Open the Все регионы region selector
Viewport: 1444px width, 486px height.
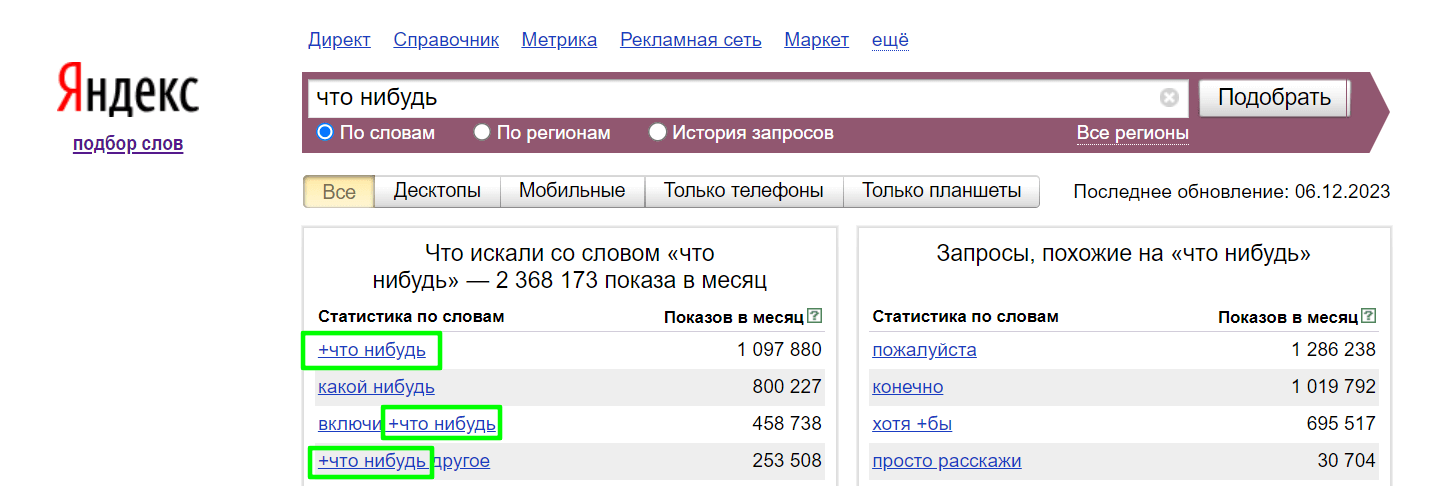point(1133,133)
